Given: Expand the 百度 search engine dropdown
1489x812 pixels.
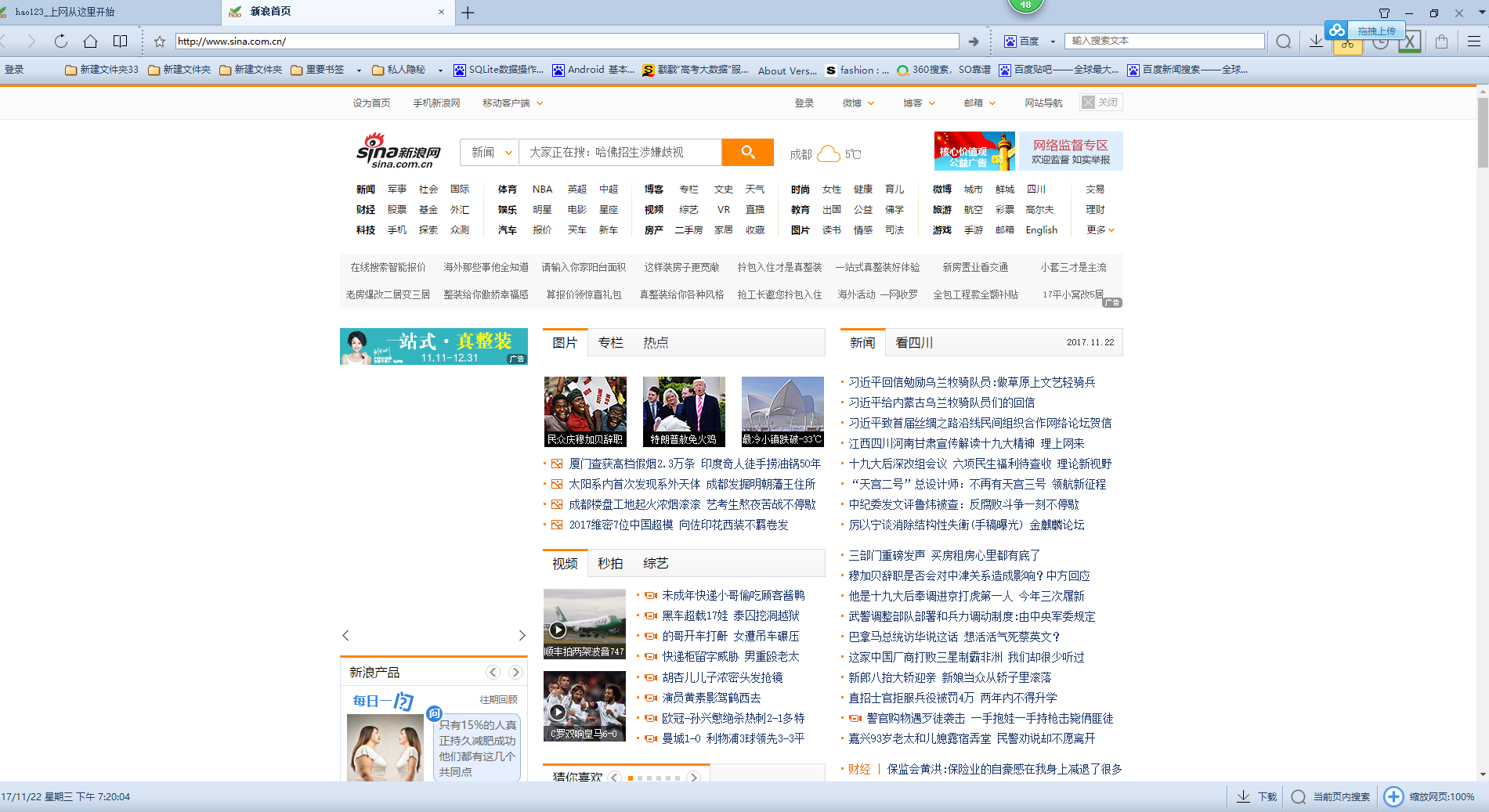Looking at the screenshot, I should pos(1053,42).
